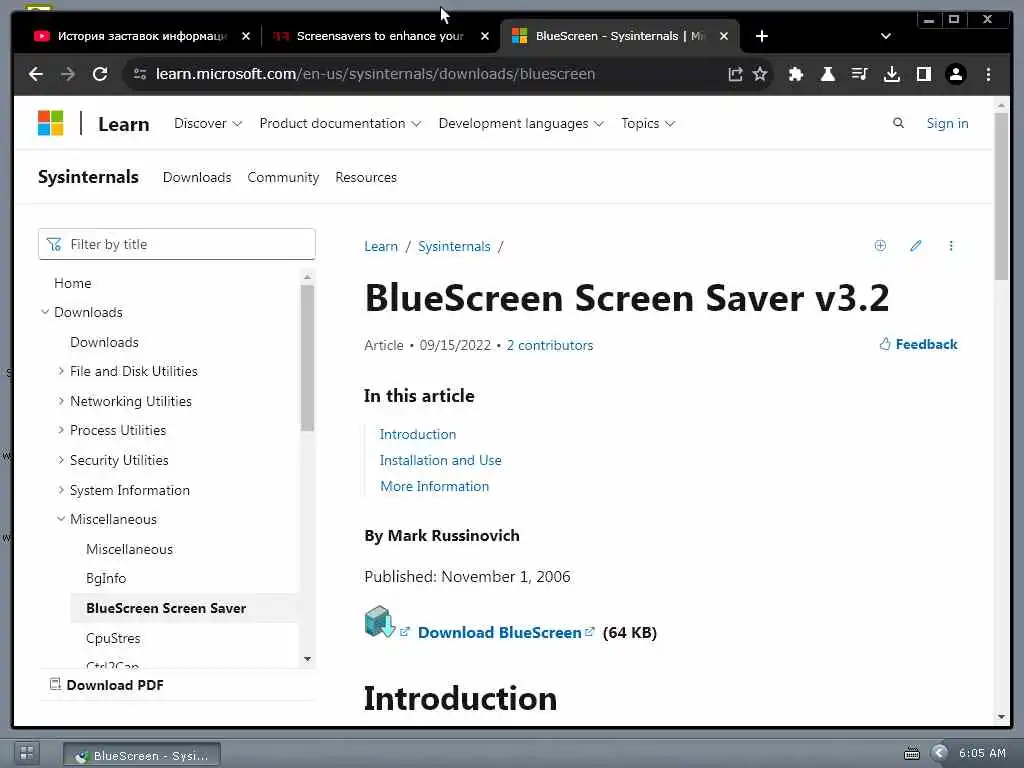Open the taskbar start menu button

[x=26, y=752]
